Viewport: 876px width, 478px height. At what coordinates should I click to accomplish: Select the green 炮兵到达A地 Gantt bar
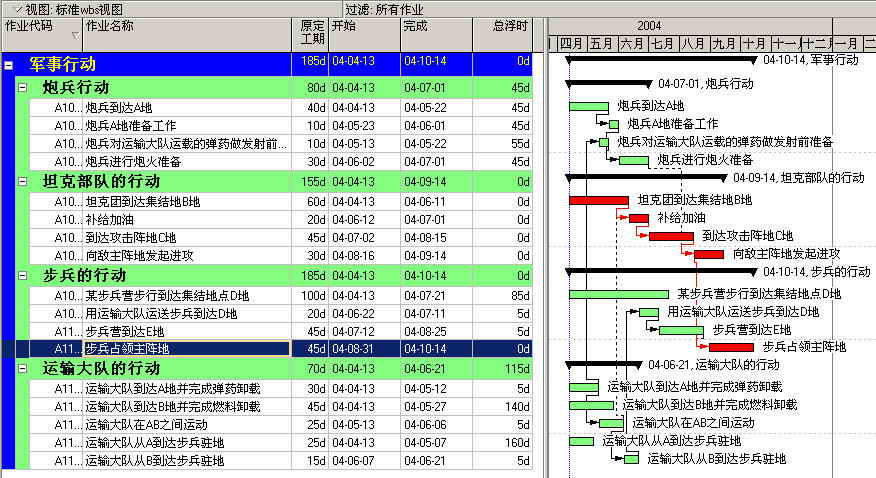pyautogui.click(x=588, y=107)
